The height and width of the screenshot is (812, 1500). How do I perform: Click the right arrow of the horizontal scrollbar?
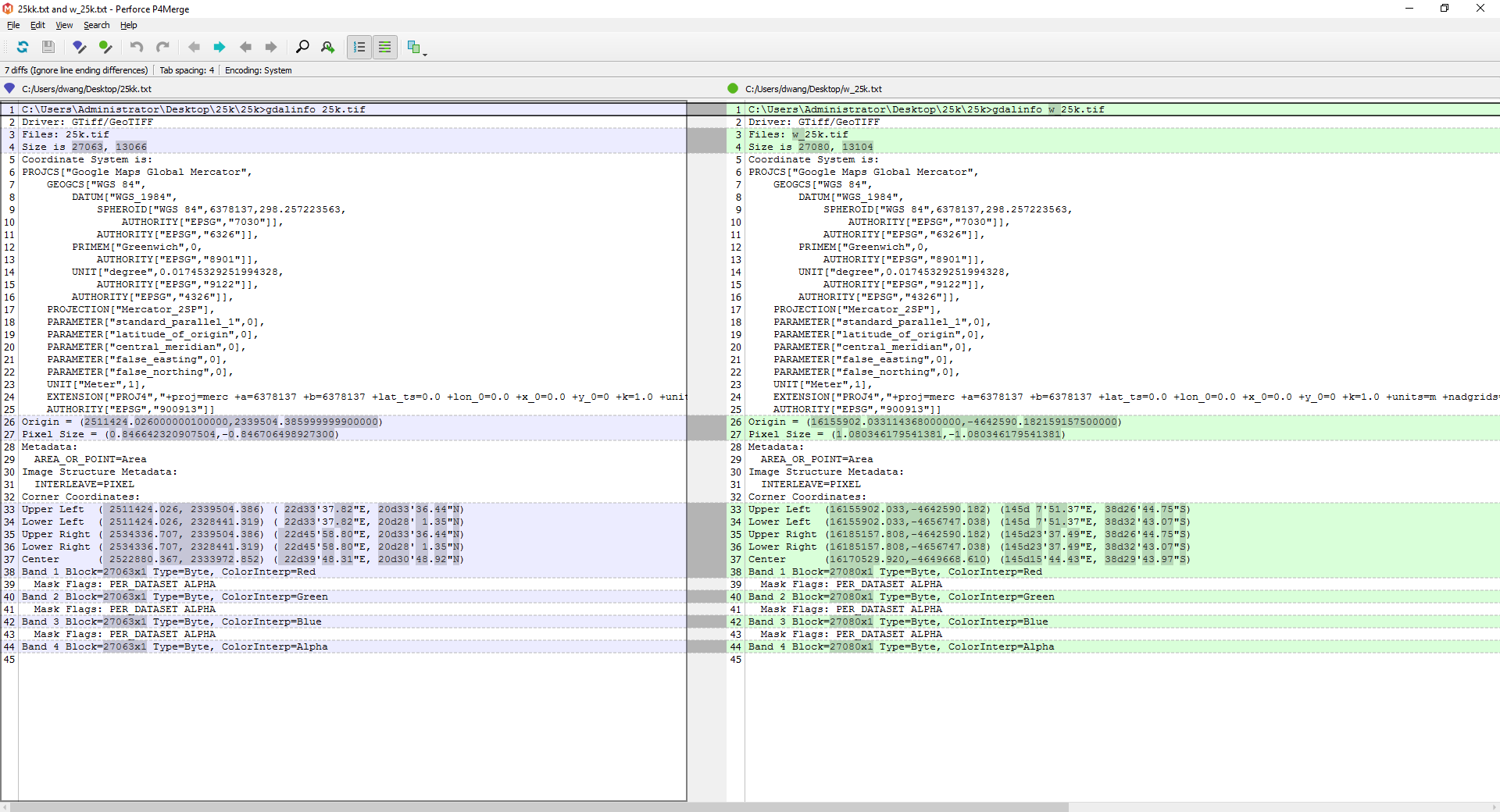tap(1494, 807)
